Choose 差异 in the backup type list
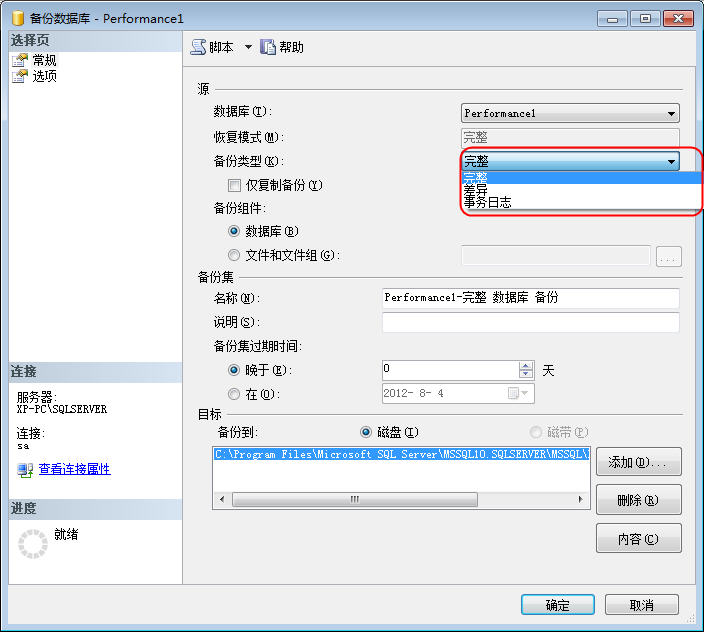704x632 pixels. (x=581, y=189)
